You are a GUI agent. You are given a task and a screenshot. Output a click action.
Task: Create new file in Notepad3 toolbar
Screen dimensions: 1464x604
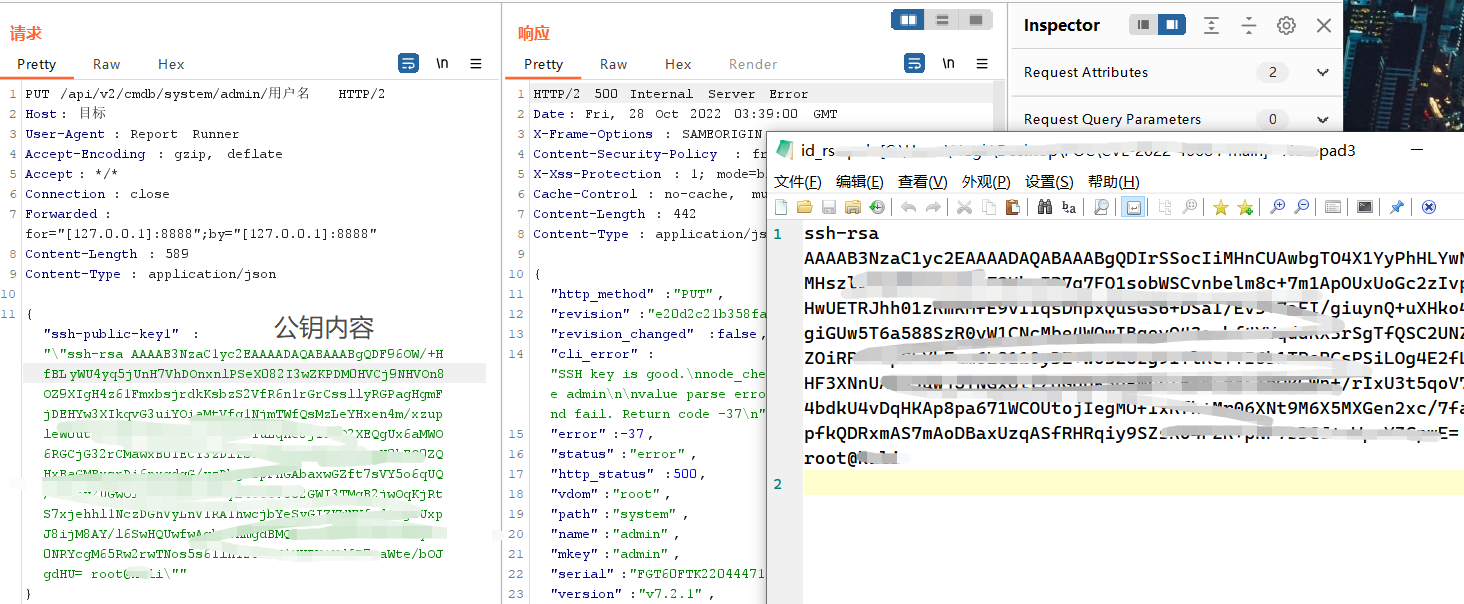tap(781, 207)
